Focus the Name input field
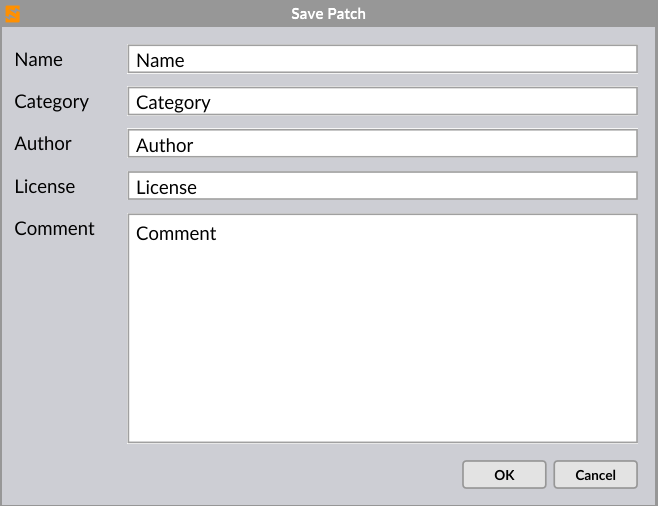 coord(382,60)
